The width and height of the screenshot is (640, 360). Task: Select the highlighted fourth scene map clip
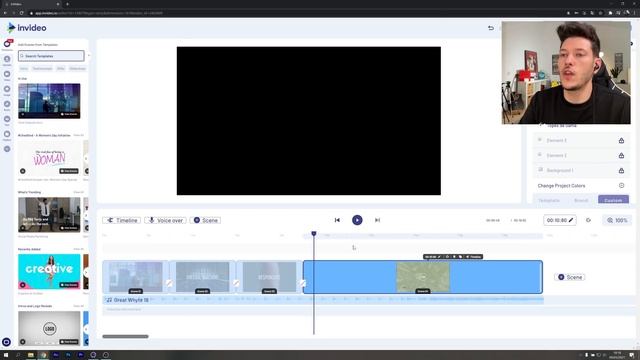(423, 277)
